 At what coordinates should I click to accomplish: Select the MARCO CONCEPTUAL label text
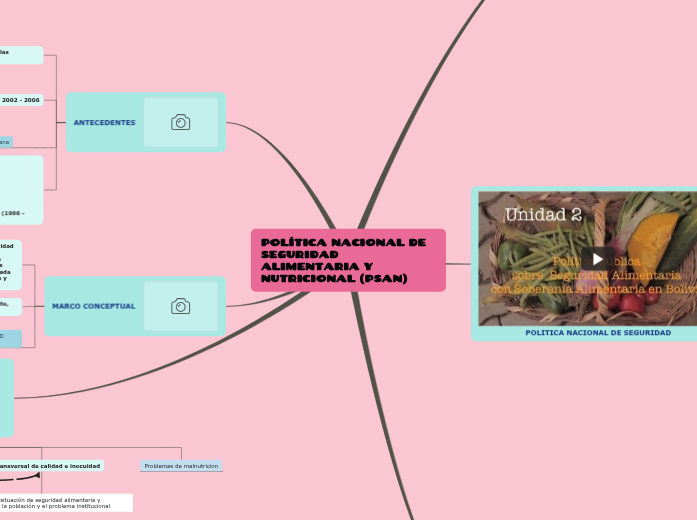pos(93,306)
